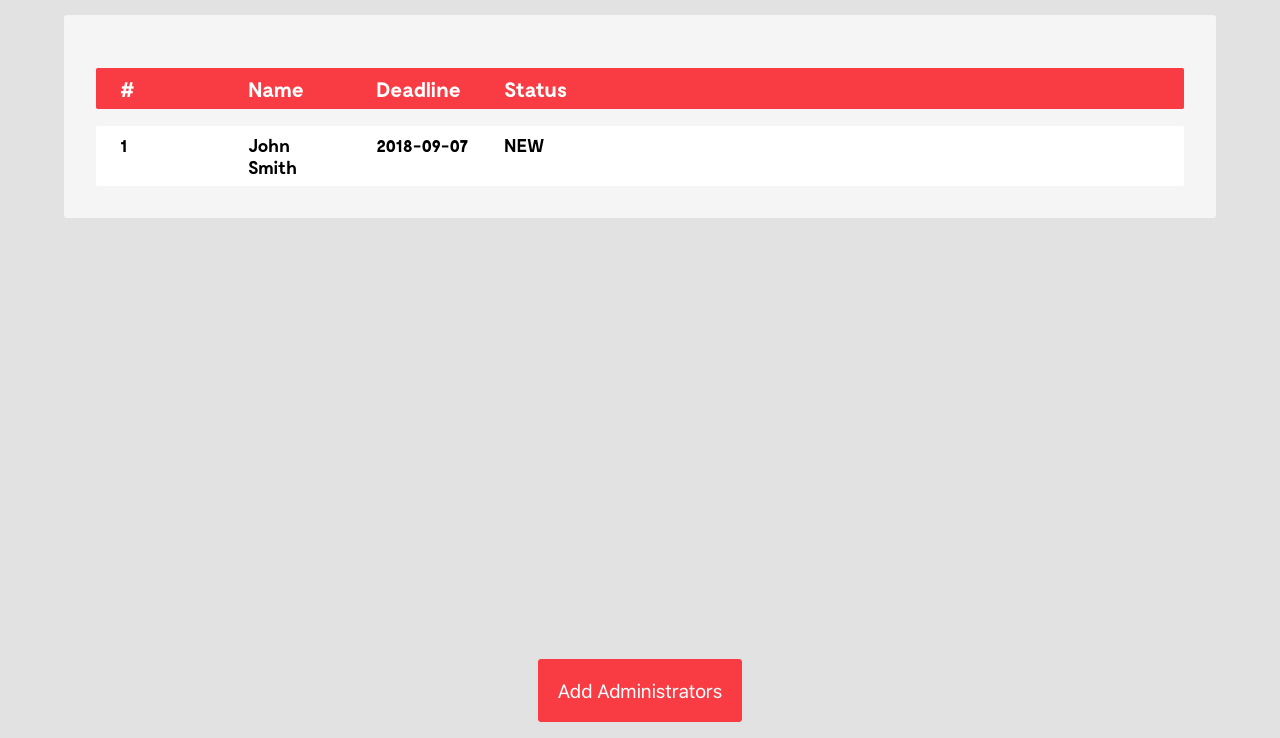Select the '#' column header
This screenshot has height=738, width=1280.
[127, 90]
